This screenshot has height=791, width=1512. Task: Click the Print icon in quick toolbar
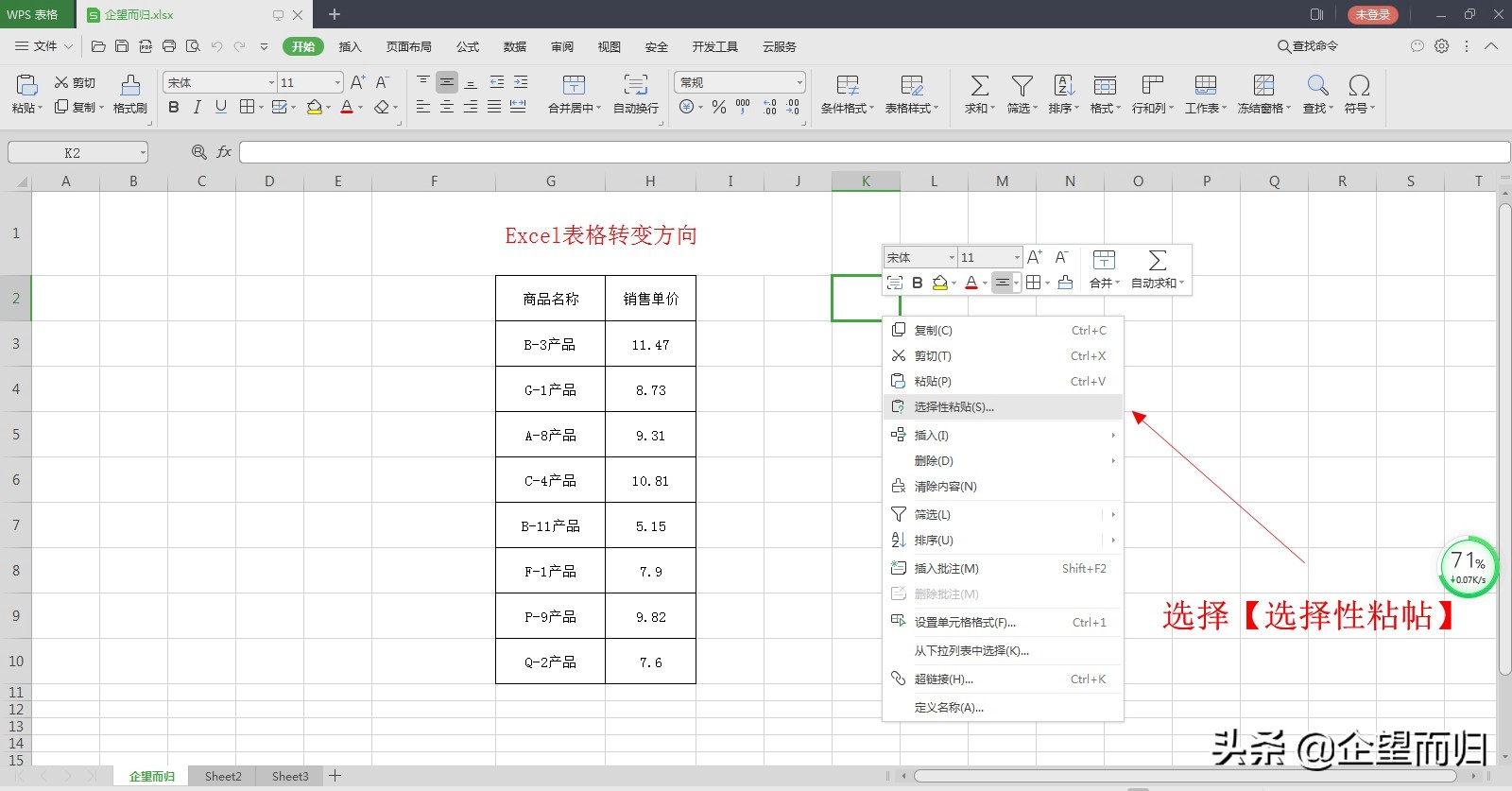tap(169, 46)
